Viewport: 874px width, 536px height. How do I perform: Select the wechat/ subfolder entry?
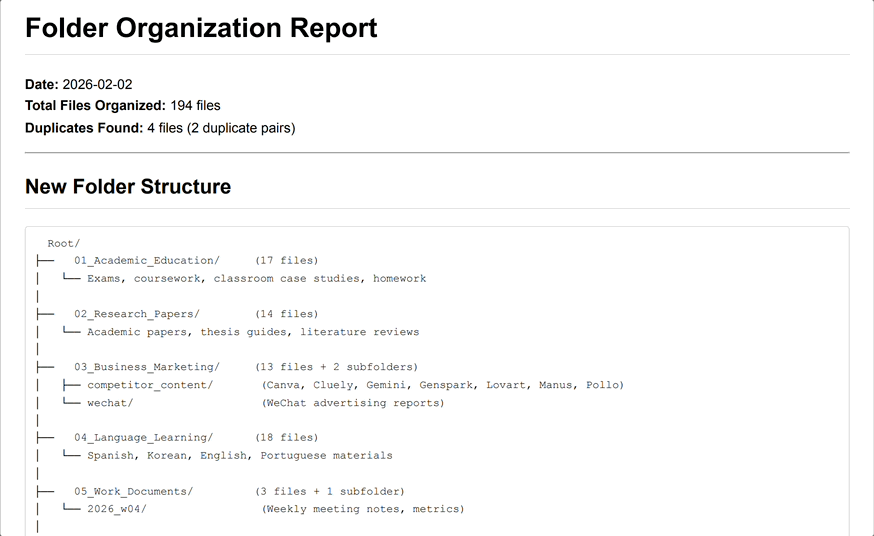coord(110,403)
